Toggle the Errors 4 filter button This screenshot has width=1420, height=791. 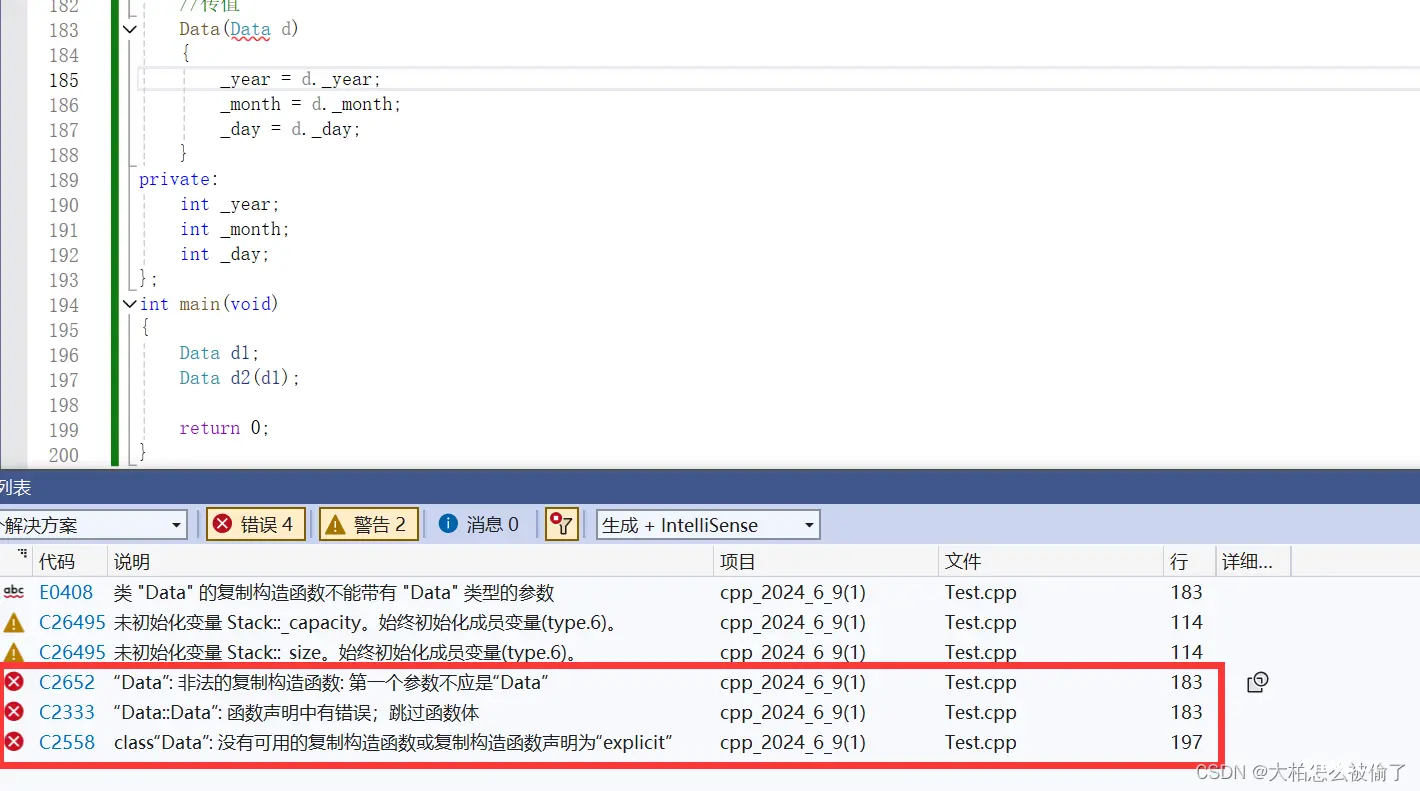[256, 525]
